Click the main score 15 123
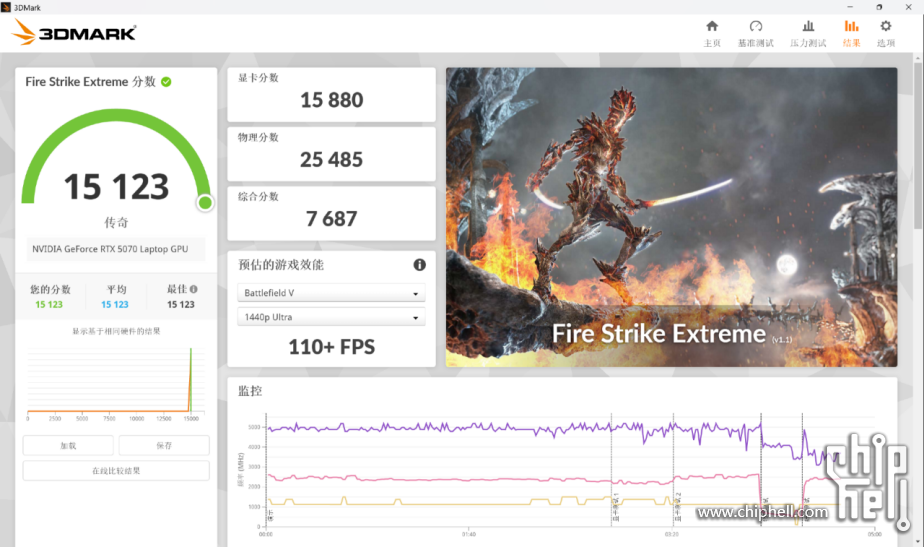The height and width of the screenshot is (547, 924). pyautogui.click(x=116, y=187)
